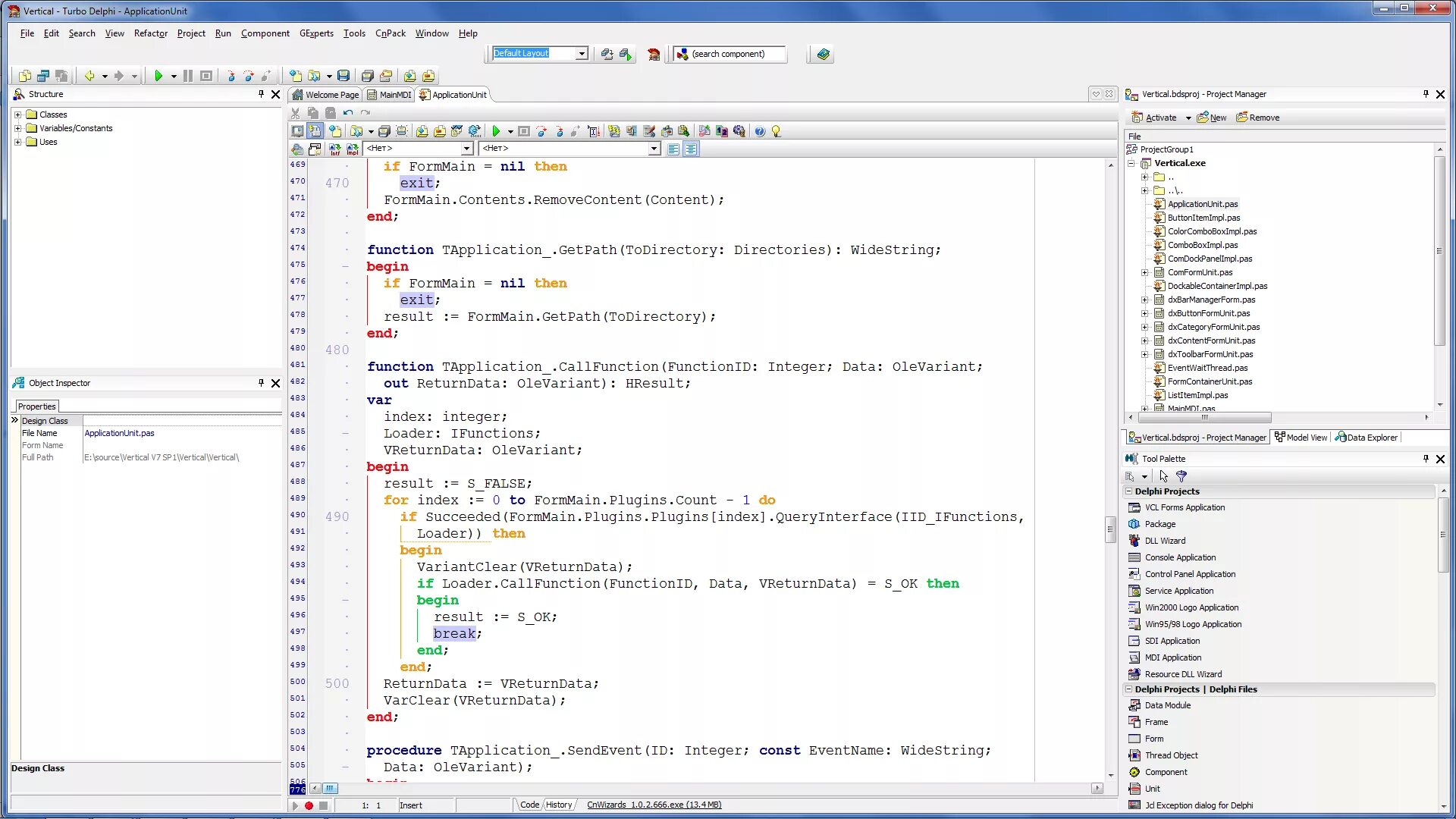1456x819 pixels.
Task: Open the Default Layout dropdown
Action: point(582,54)
